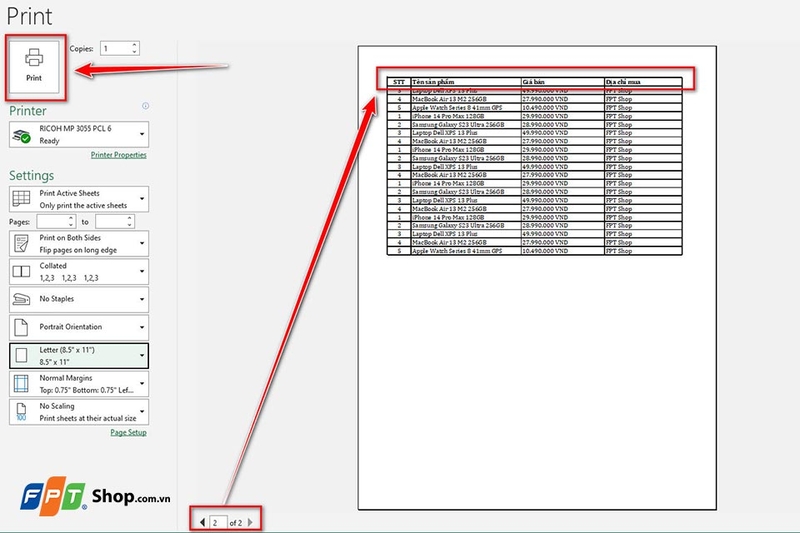The image size is (800, 533).
Task: Click the Pages from input field
Action: (52, 221)
